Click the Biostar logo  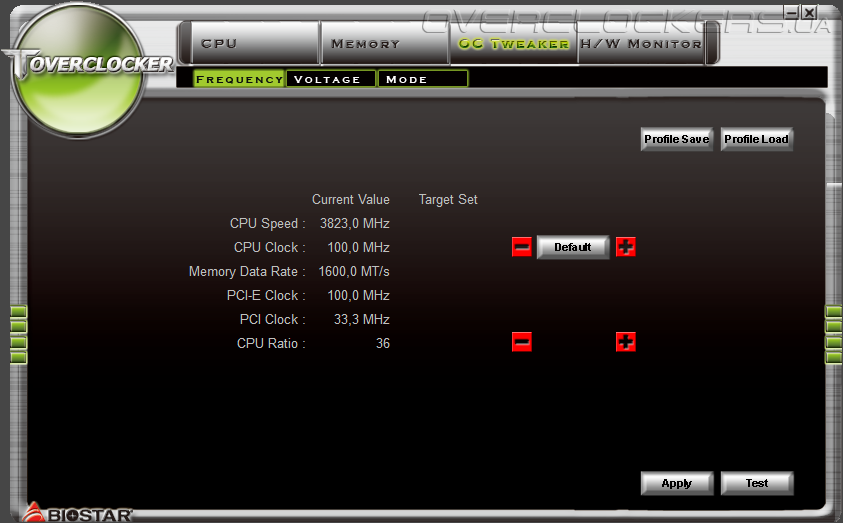pos(77,513)
